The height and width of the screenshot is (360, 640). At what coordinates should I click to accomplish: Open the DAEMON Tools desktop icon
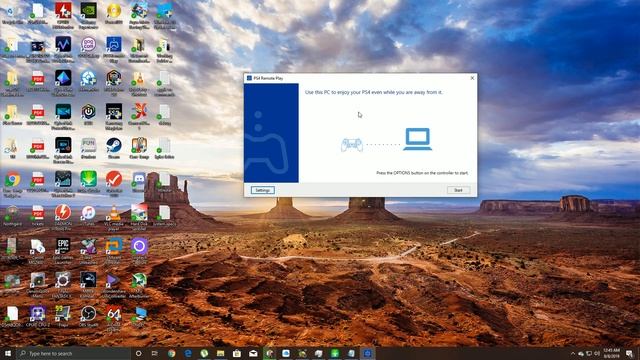pyautogui.click(x=63, y=216)
